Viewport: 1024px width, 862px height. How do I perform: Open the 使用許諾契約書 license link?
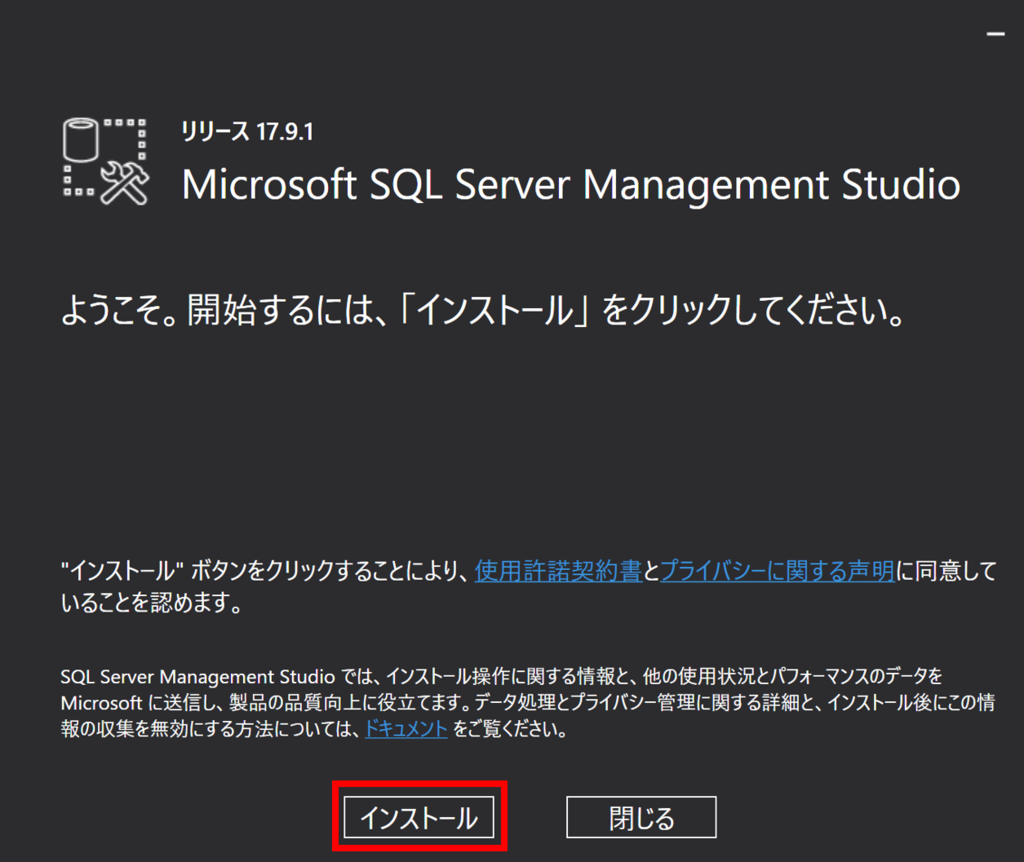tap(558, 571)
